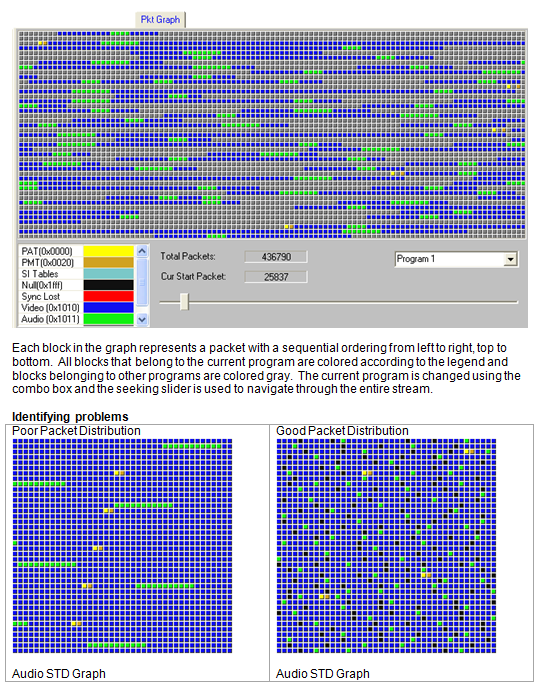
Task: Click the Total Packets value field
Action: point(276,257)
